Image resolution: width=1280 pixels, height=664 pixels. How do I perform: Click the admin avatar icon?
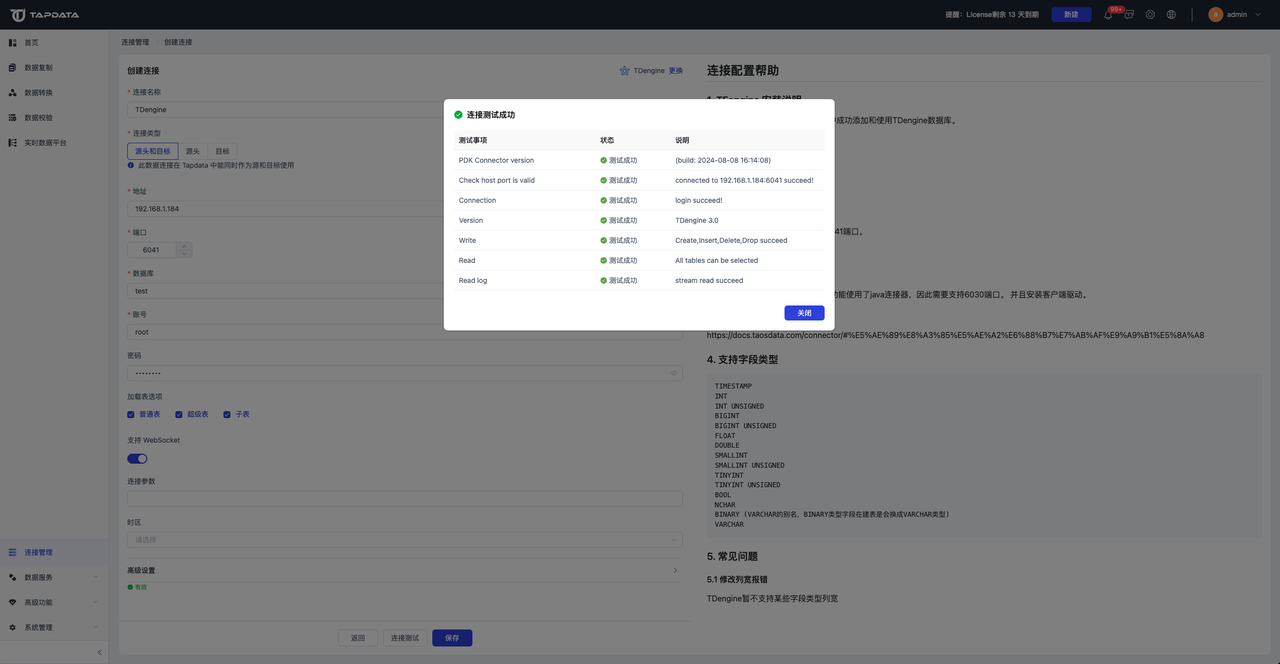tap(1216, 15)
